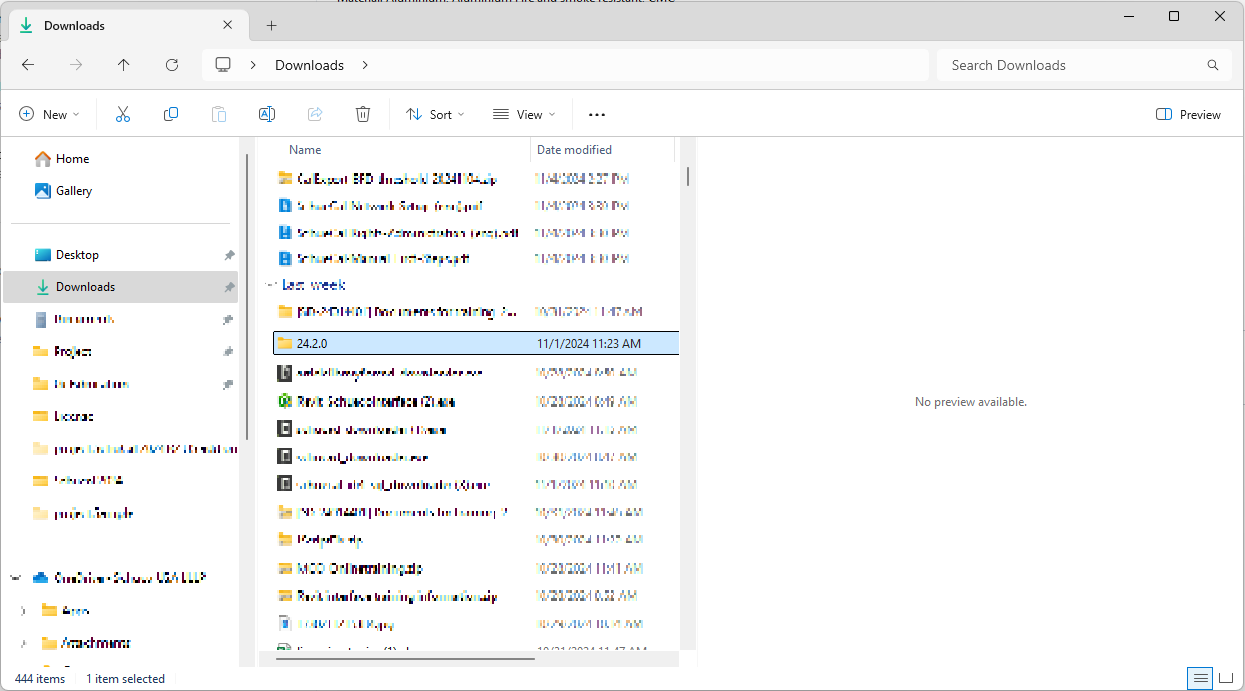Switch to details view layout icon
The height and width of the screenshot is (691, 1245).
1200,679
